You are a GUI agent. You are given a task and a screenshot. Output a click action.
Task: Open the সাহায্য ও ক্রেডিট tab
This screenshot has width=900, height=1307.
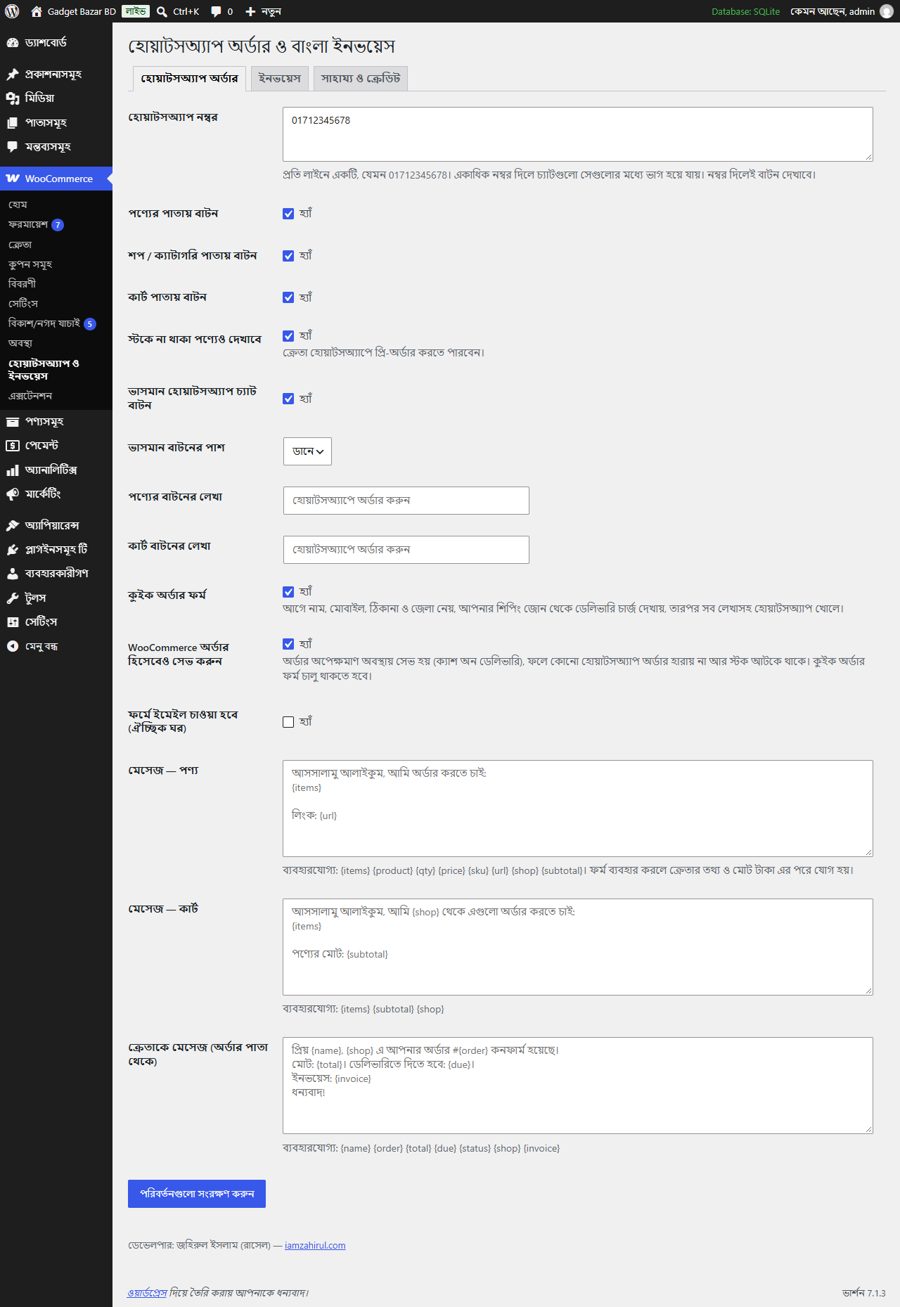pyautogui.click(x=360, y=78)
